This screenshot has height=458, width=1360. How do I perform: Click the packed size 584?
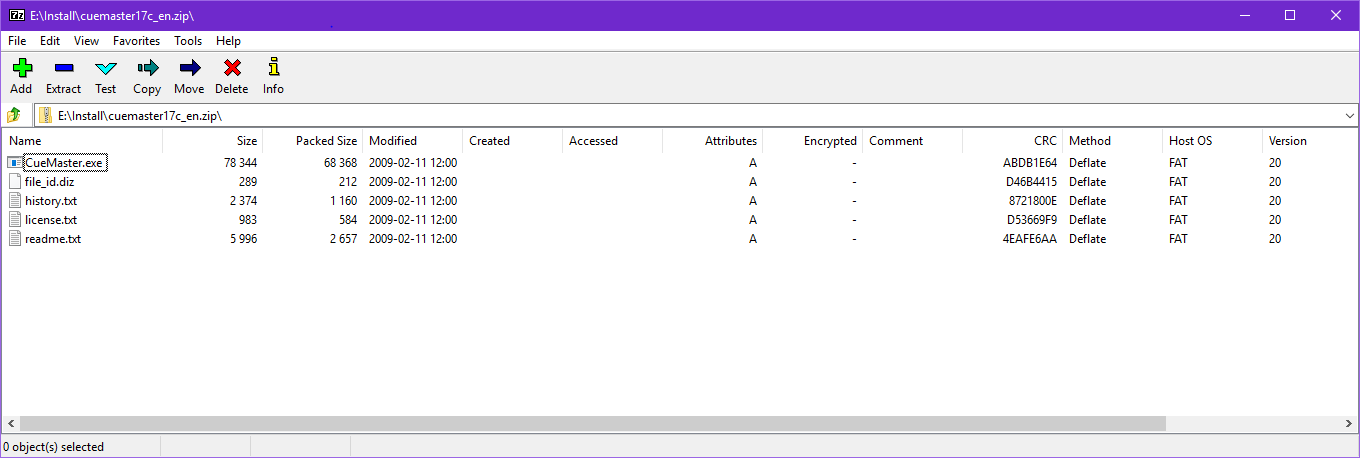348,220
